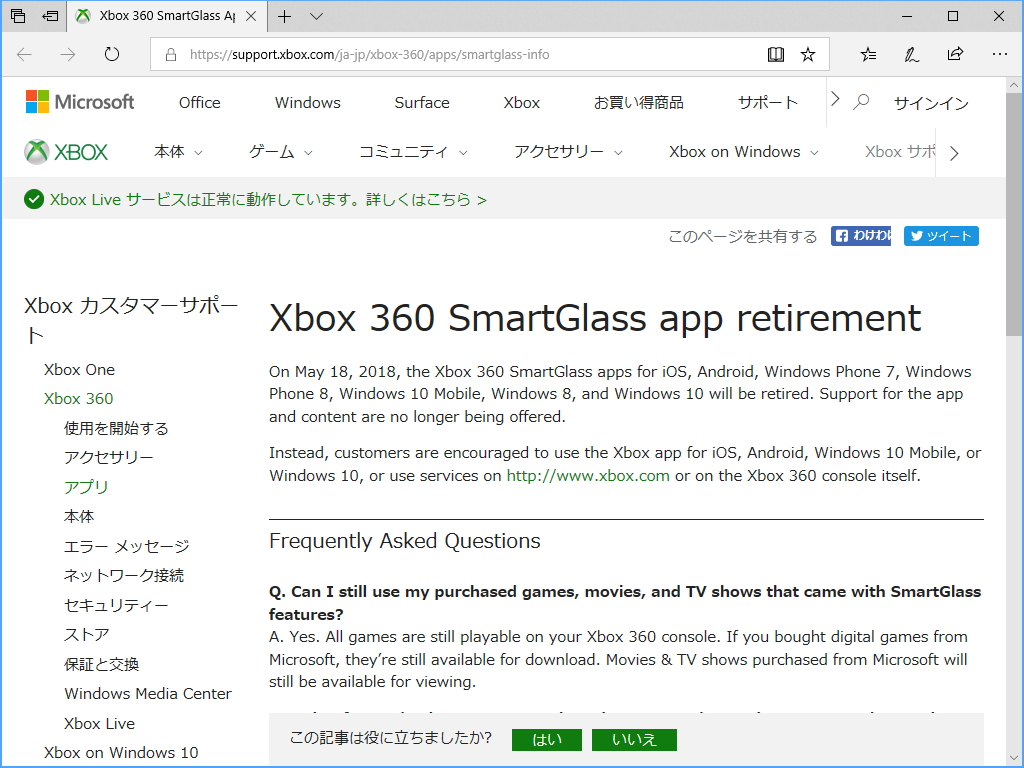Open Edge settings and more menu
The height and width of the screenshot is (768, 1024).
click(x=1000, y=54)
